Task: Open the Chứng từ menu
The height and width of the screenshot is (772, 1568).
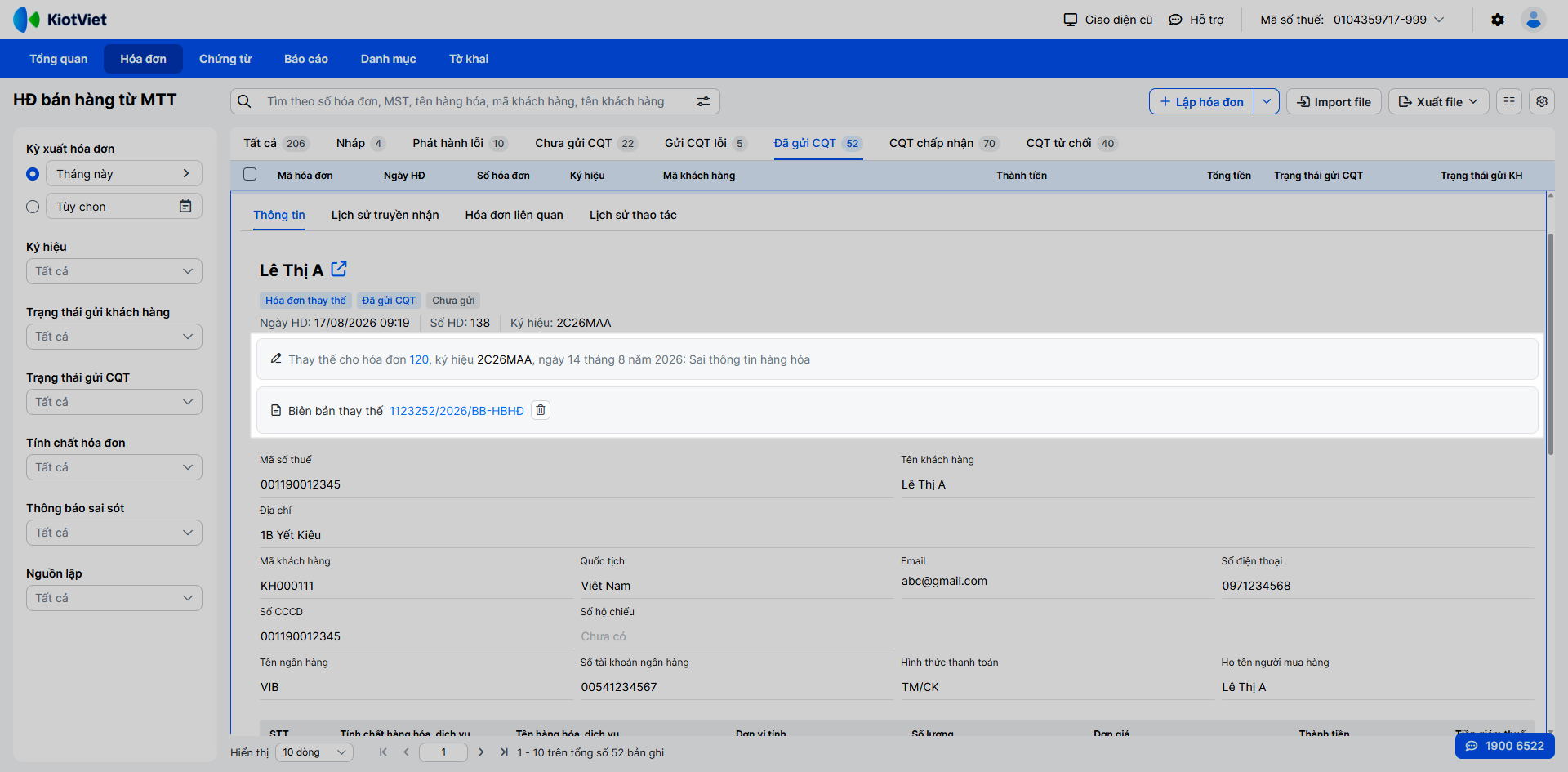Action: (x=225, y=59)
